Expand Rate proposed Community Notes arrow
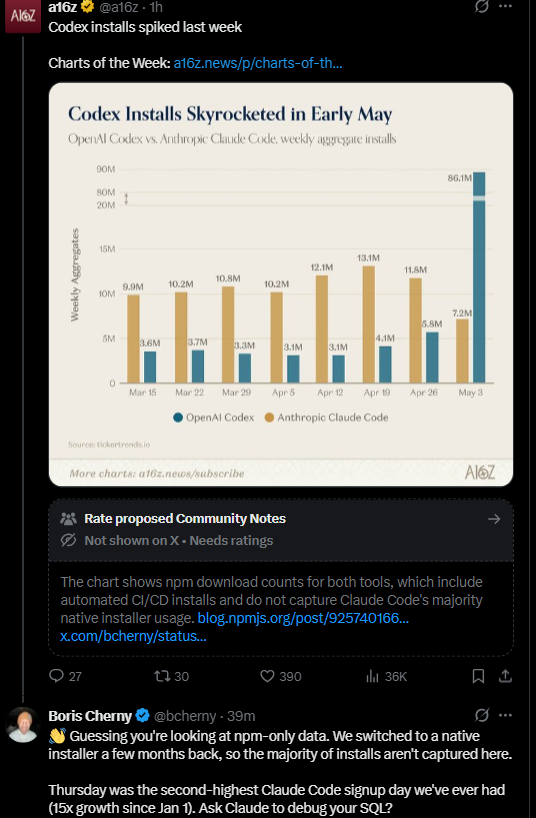Viewport: 536px width, 818px height. [494, 519]
